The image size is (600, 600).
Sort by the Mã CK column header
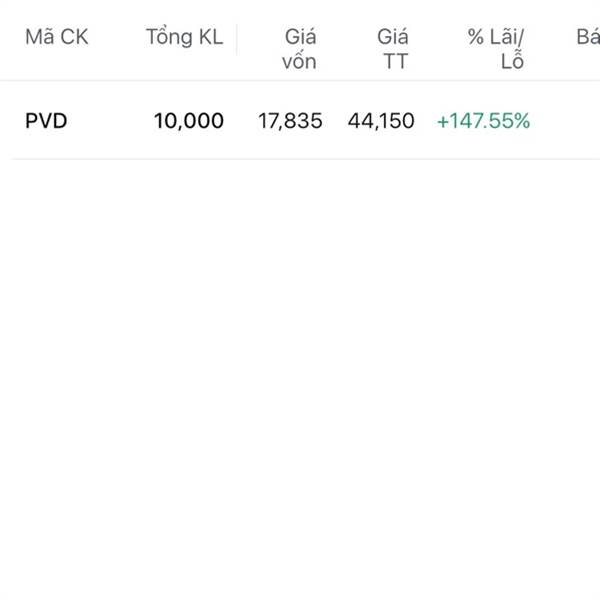click(x=56, y=38)
